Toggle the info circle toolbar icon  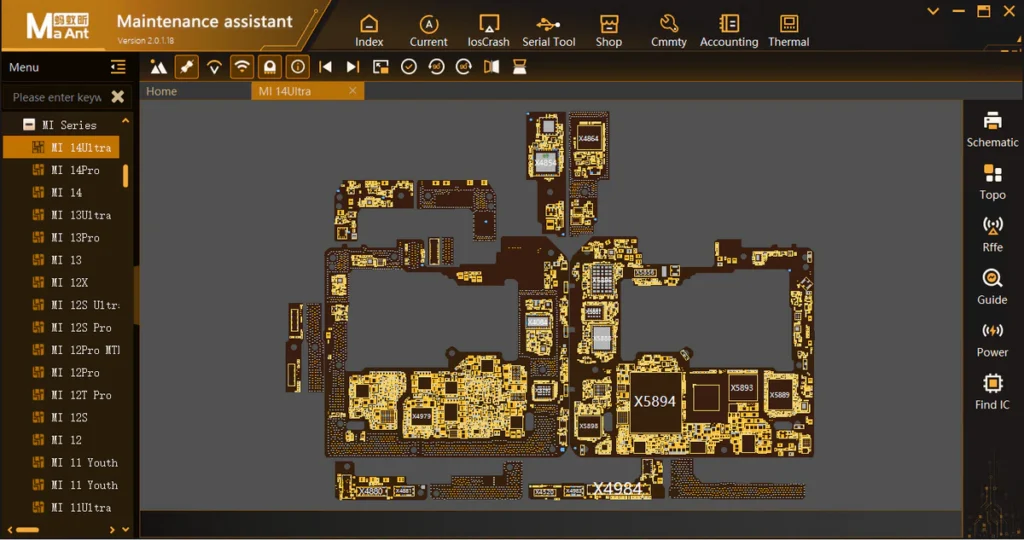coord(298,67)
